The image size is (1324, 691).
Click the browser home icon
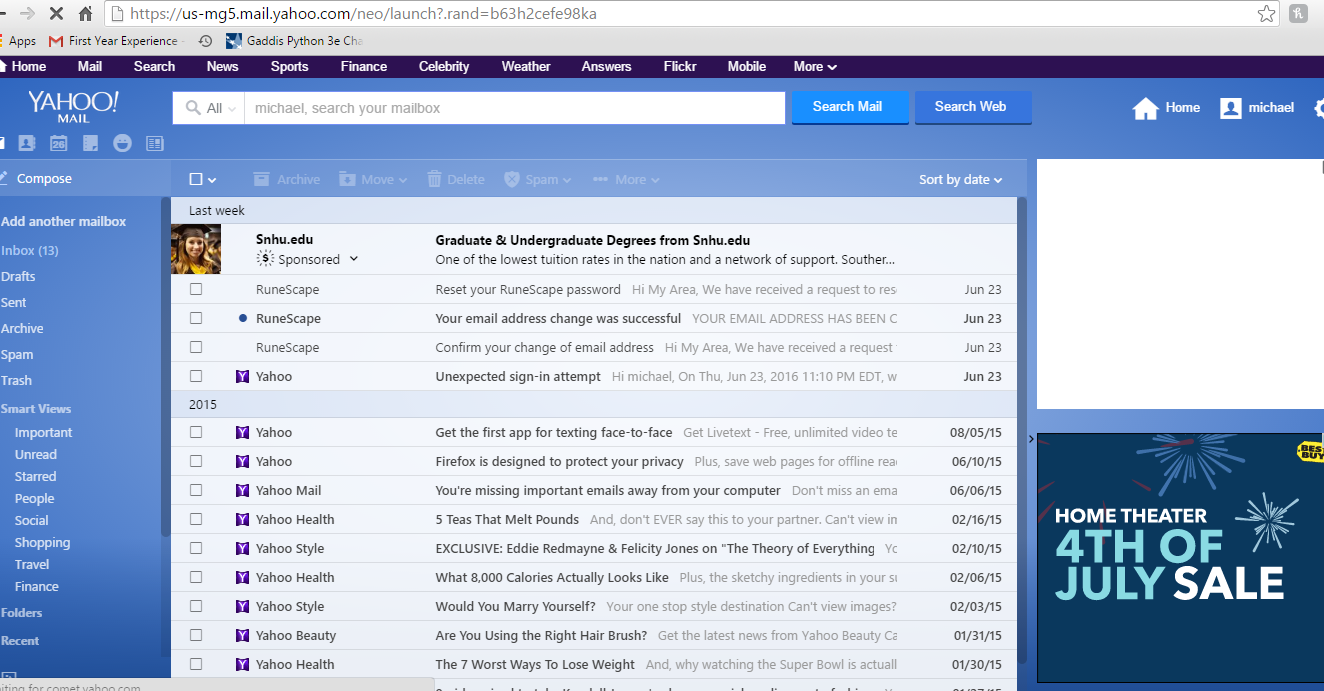(86, 14)
